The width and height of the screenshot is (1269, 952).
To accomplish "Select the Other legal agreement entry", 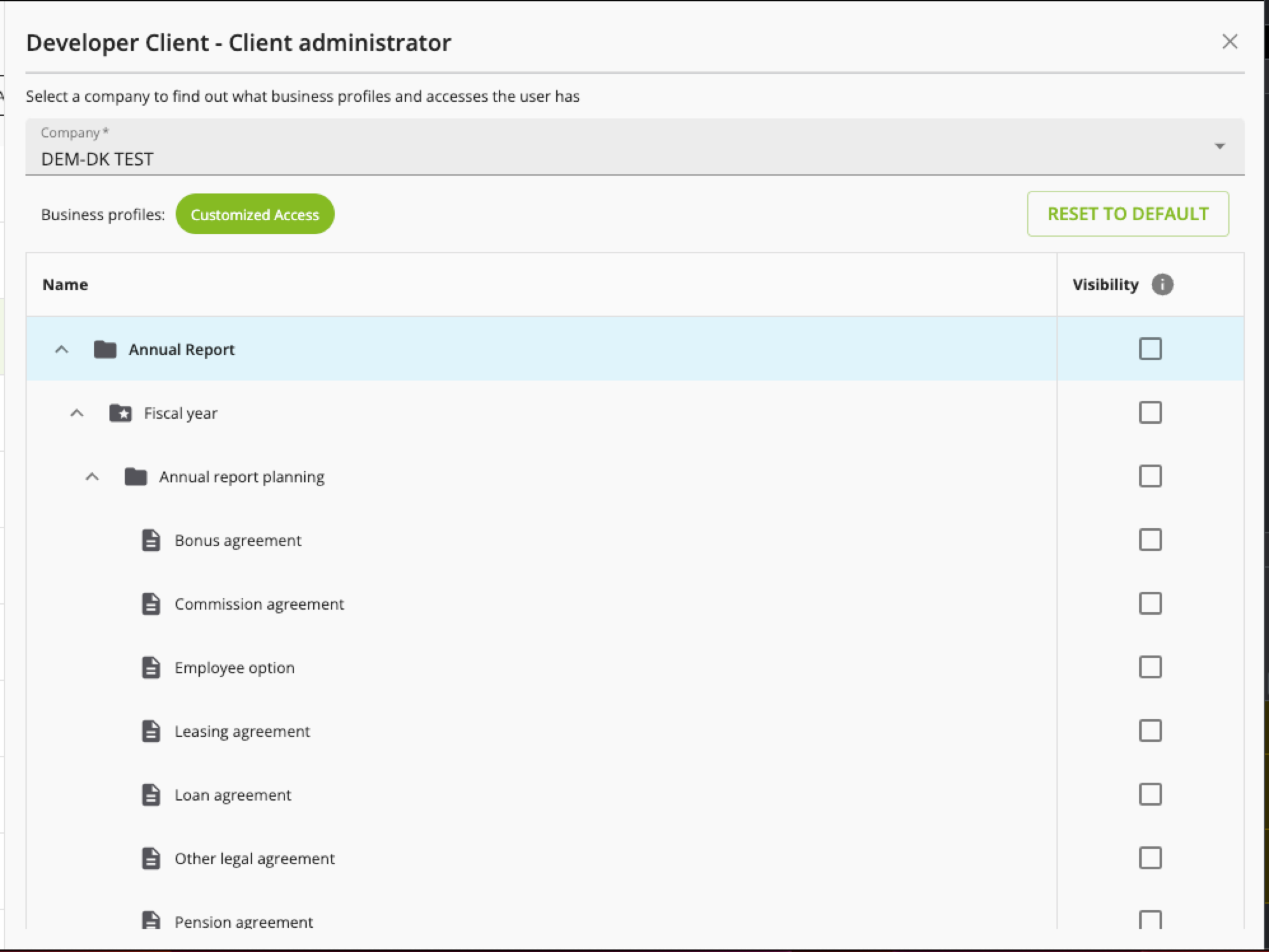I will click(x=255, y=859).
